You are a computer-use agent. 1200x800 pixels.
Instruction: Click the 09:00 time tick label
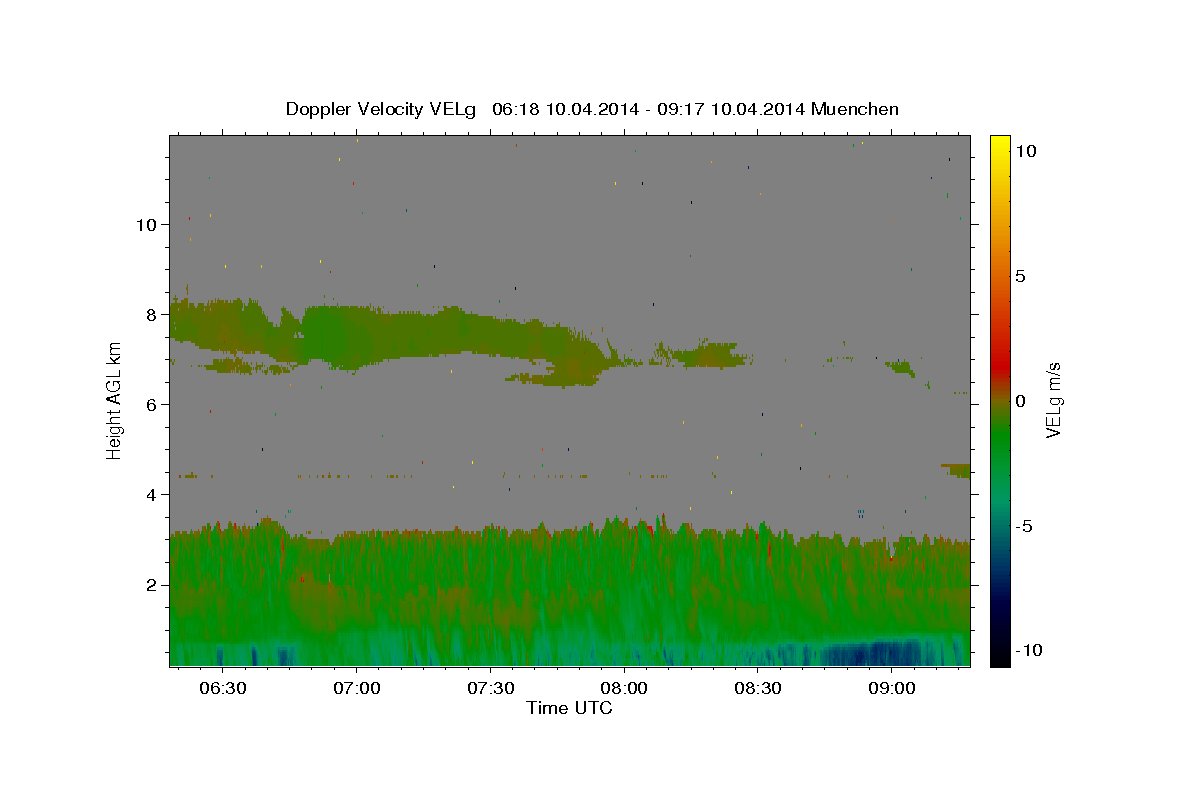(x=892, y=688)
